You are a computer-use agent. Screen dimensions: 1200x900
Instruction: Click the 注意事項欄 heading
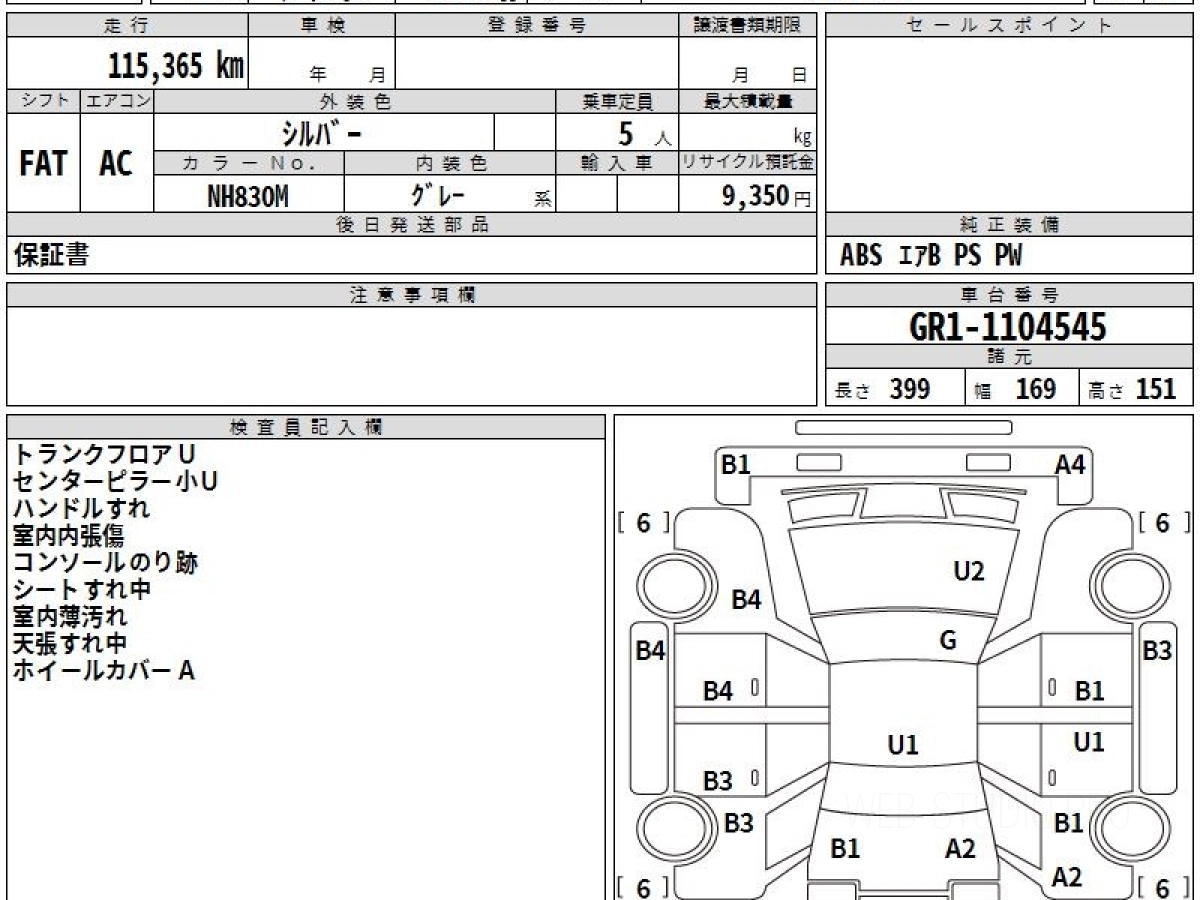(x=412, y=295)
